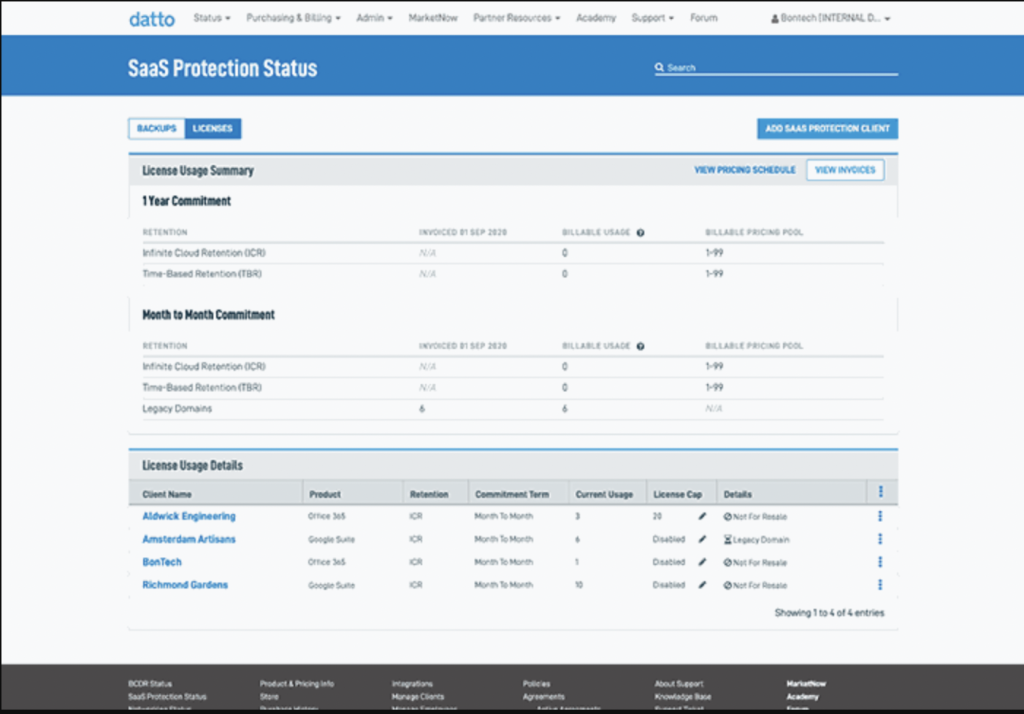This screenshot has width=1024, height=714.
Task: Edit license cap for Richmond Gardens
Action: point(702,585)
